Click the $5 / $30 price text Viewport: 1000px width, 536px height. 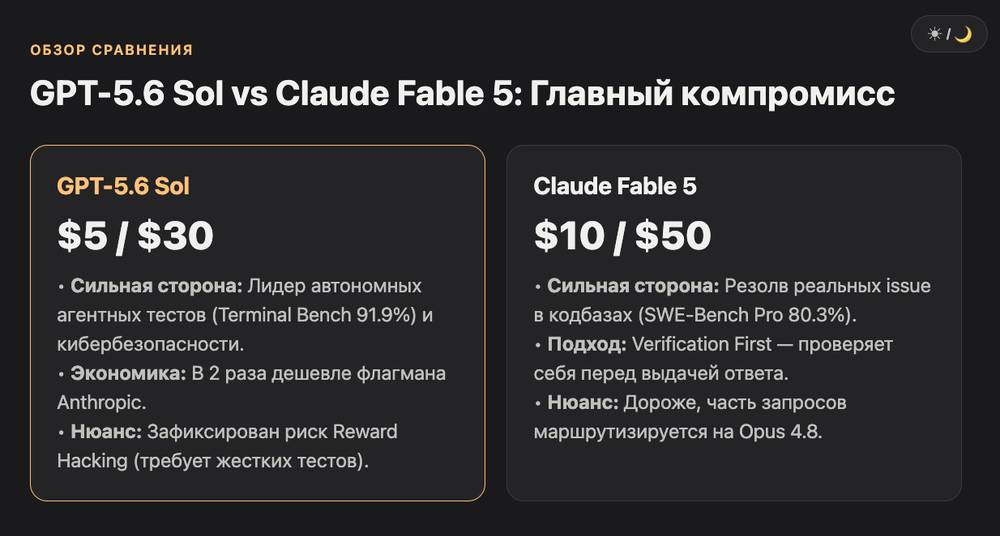[135, 236]
